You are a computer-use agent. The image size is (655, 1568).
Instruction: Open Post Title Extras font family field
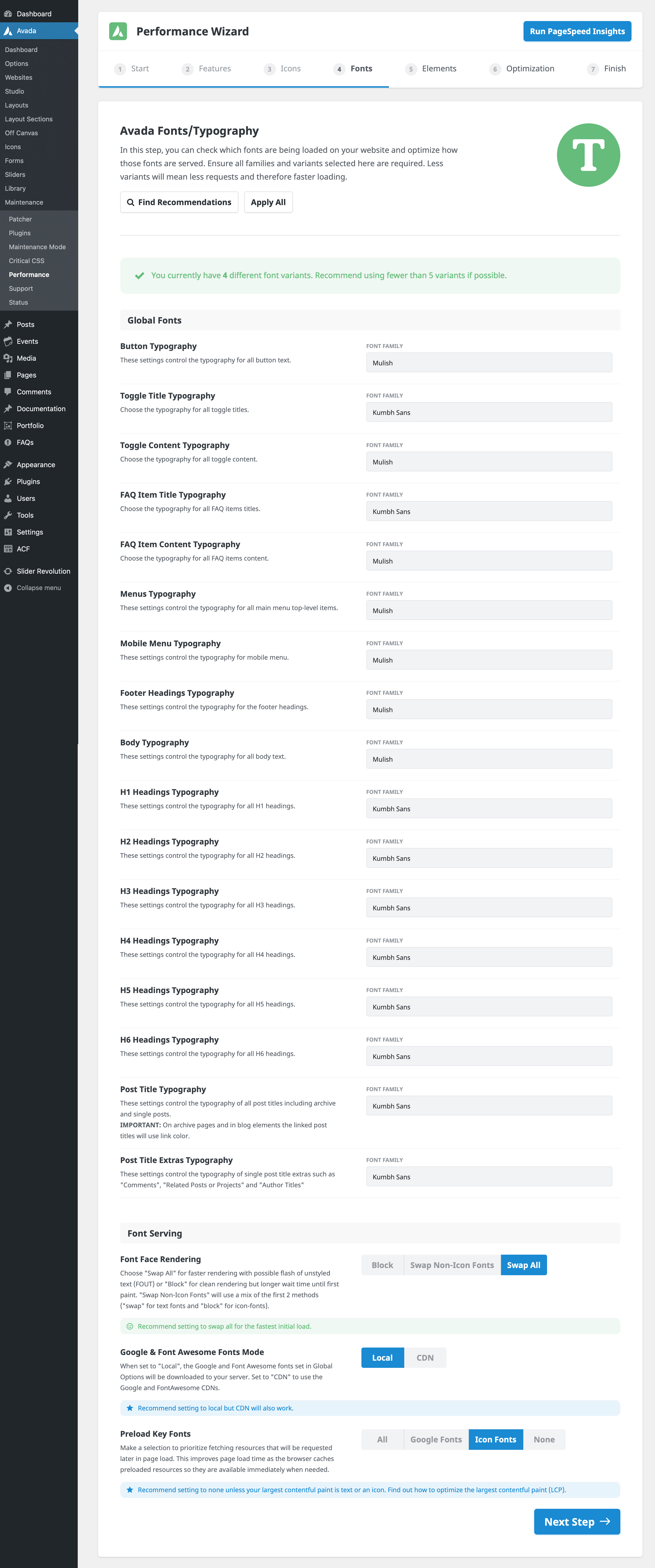pos(489,1177)
